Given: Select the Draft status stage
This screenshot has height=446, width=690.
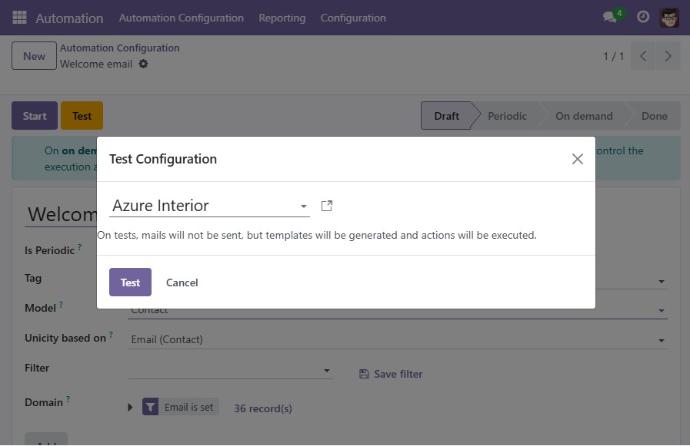Looking at the screenshot, I should click(447, 116).
